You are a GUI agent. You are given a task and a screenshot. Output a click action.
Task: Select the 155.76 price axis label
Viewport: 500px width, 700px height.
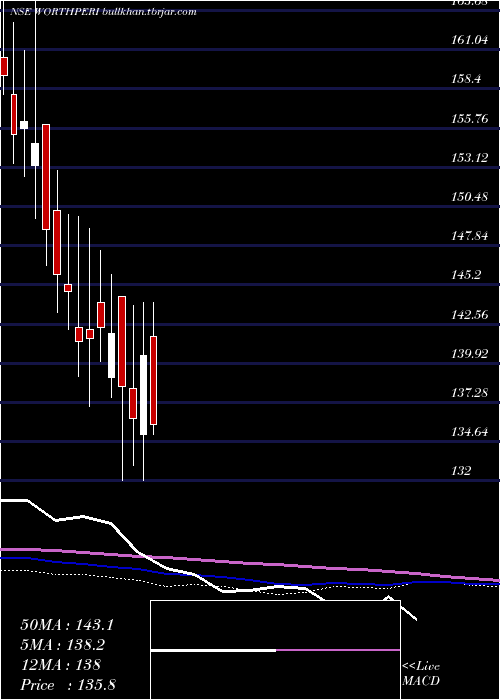[x=470, y=119]
